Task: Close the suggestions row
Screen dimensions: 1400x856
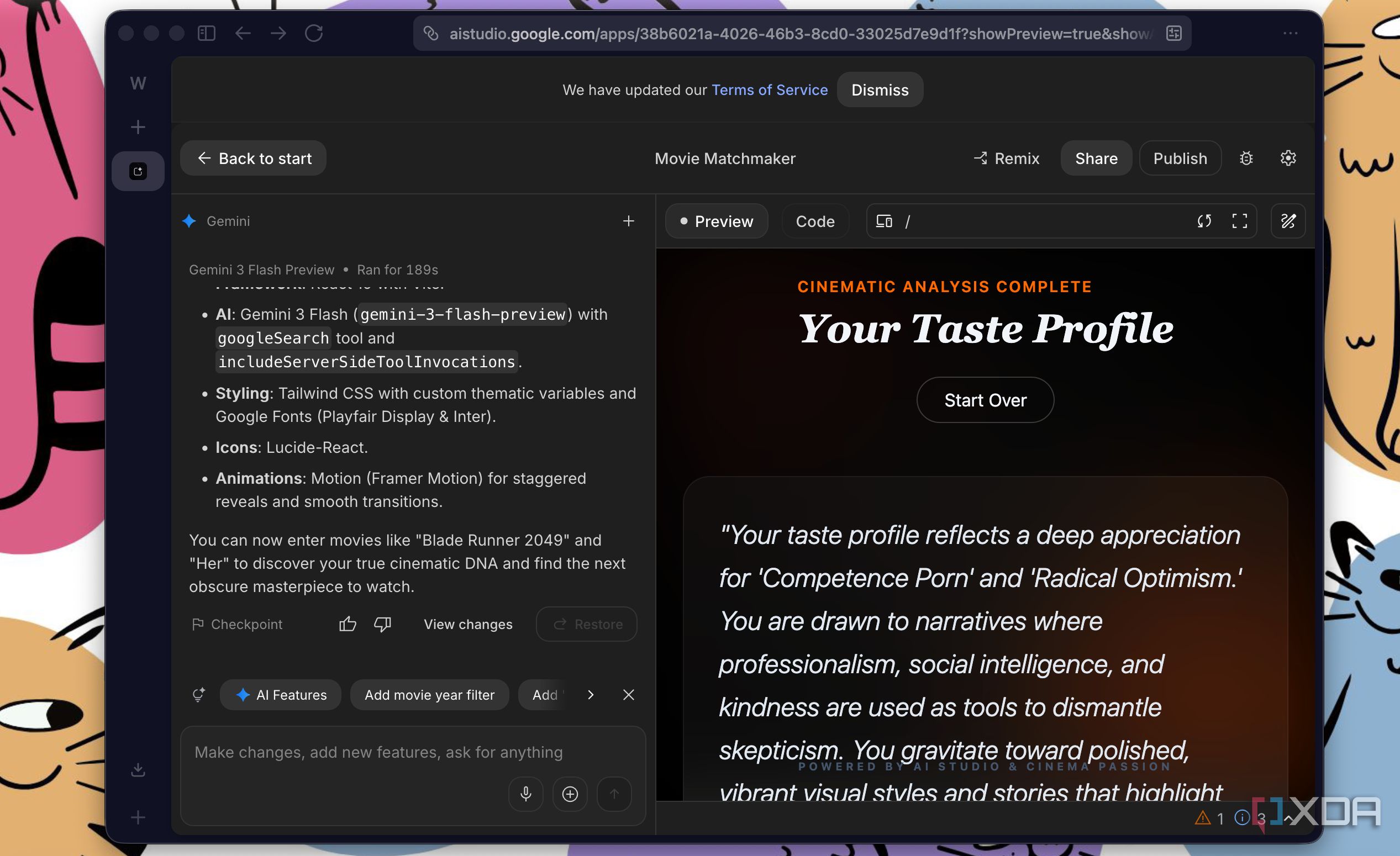Action: [x=628, y=695]
